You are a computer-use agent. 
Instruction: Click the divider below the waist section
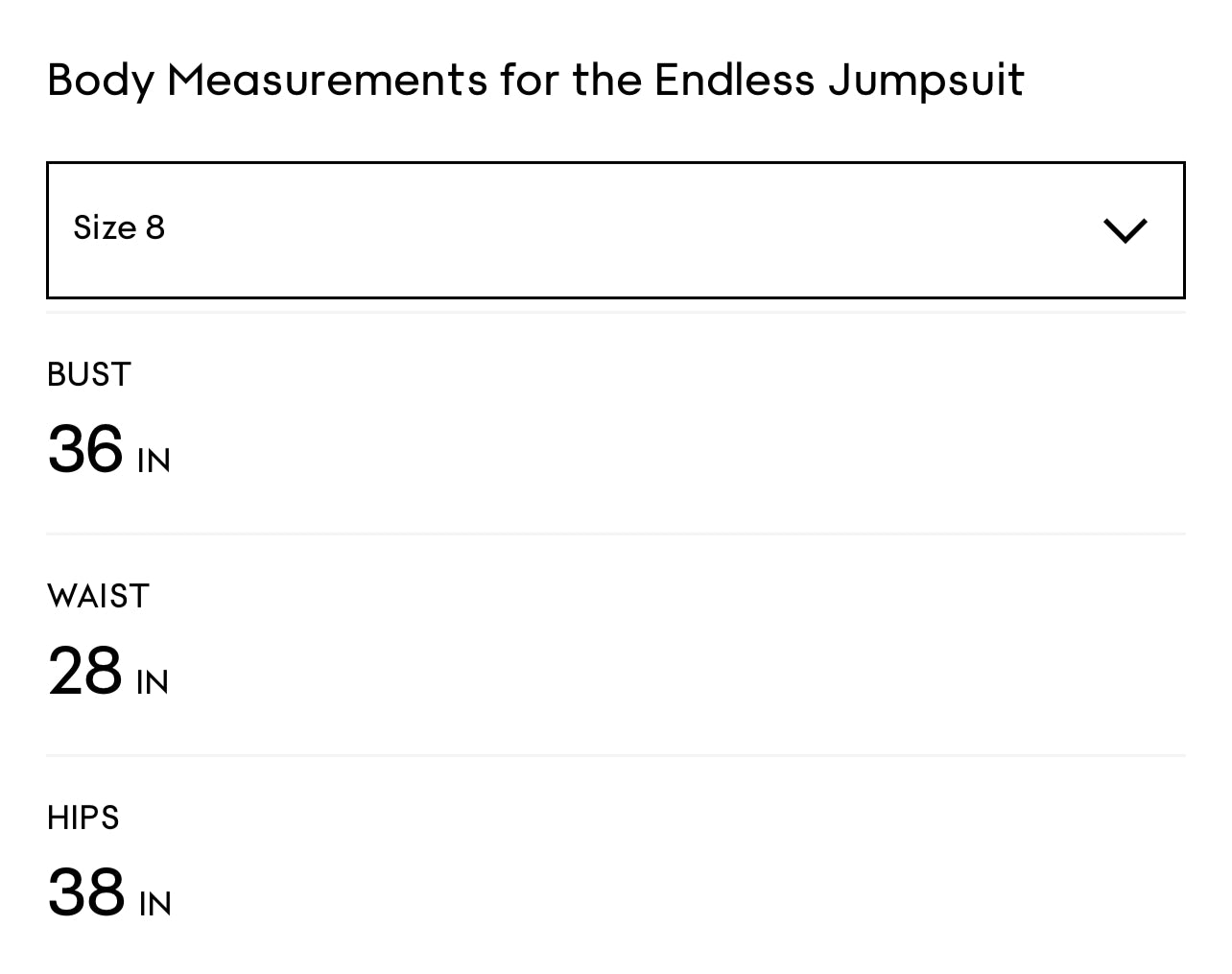pyautogui.click(x=616, y=755)
